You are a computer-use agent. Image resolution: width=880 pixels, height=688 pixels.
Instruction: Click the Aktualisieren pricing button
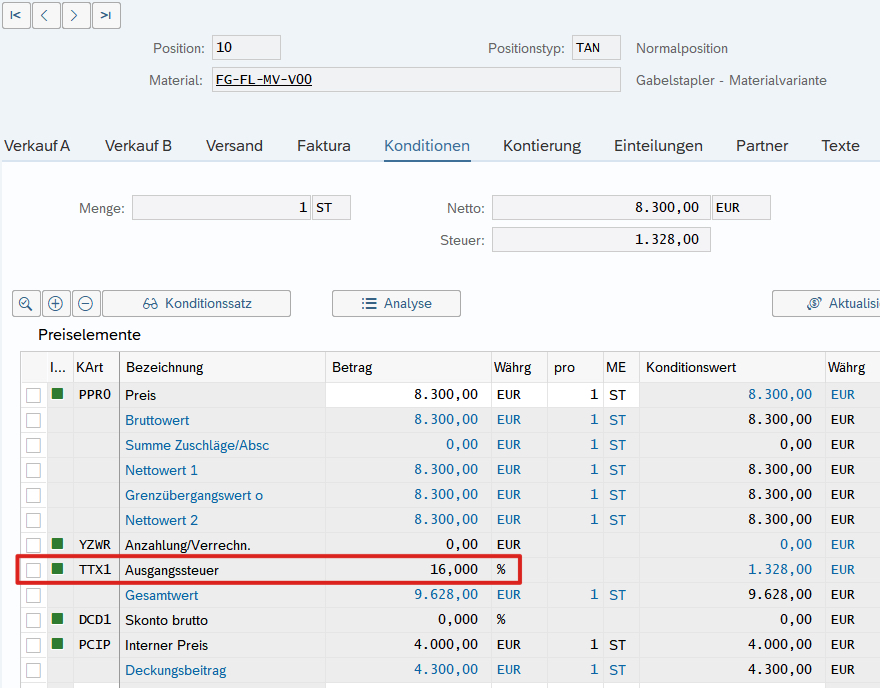pos(826,304)
